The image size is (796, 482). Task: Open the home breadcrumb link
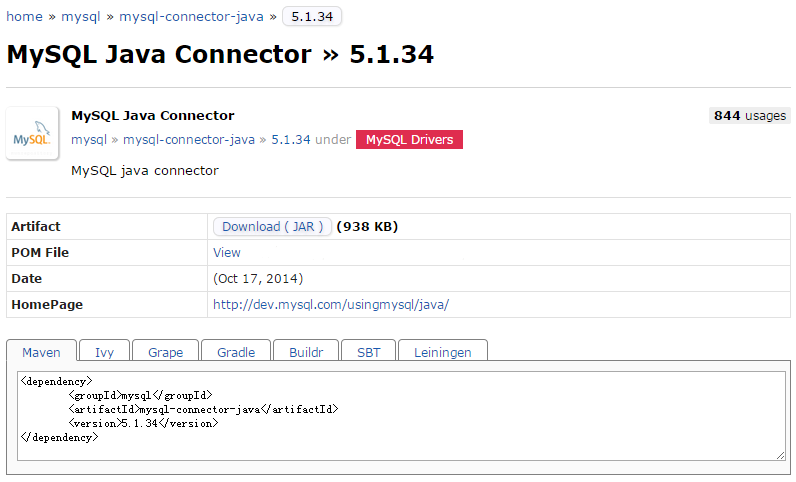pos(24,17)
